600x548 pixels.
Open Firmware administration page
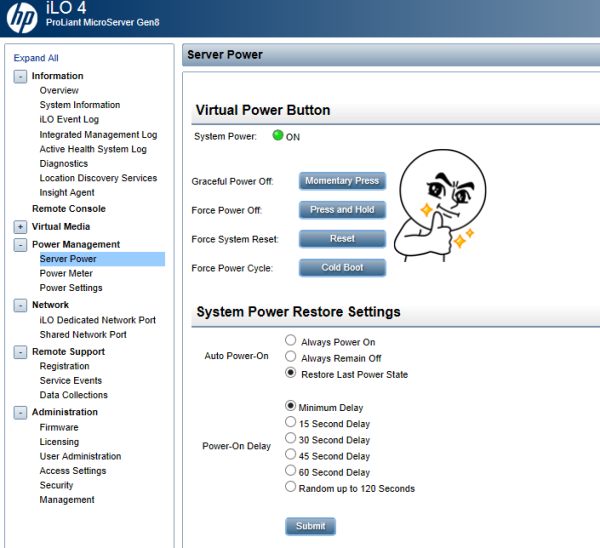tap(59, 427)
